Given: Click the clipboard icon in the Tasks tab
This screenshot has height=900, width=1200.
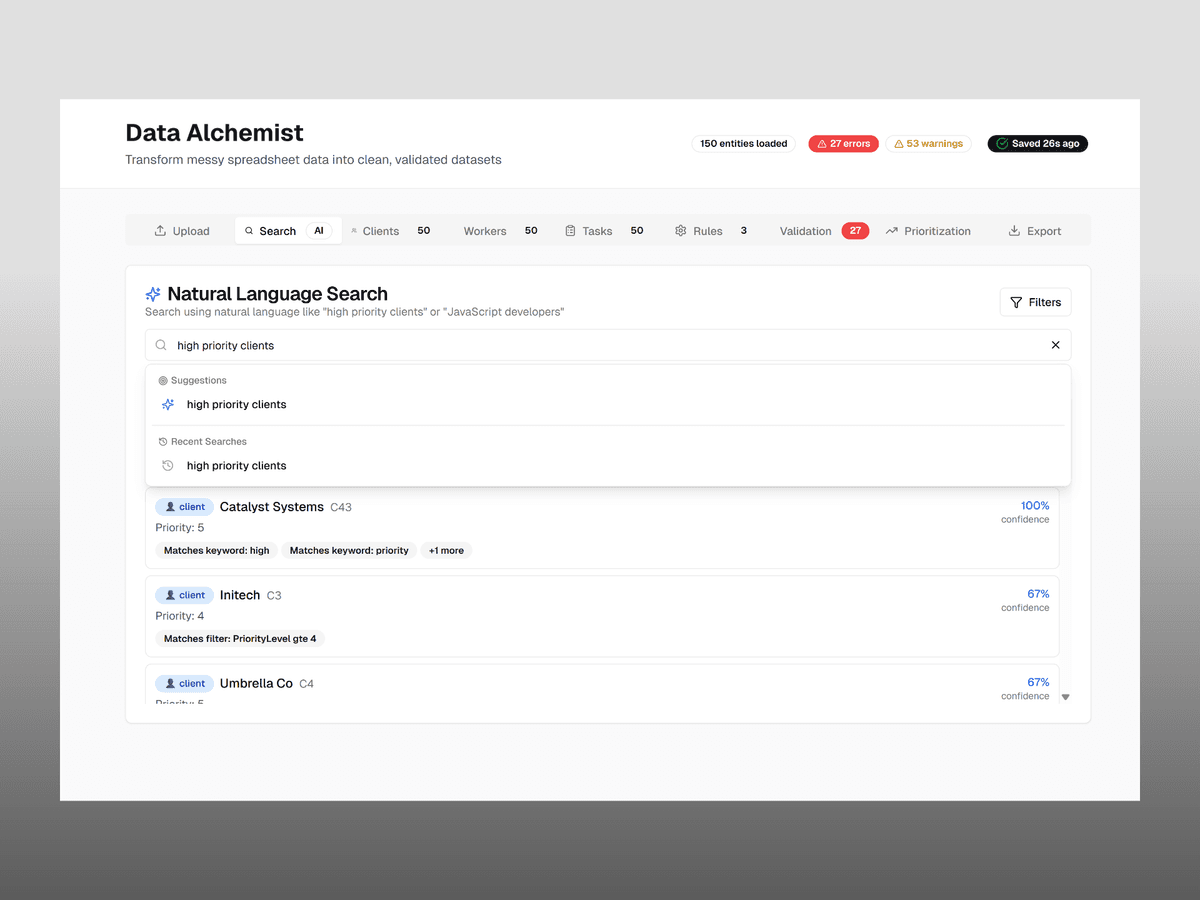Looking at the screenshot, I should 570,231.
